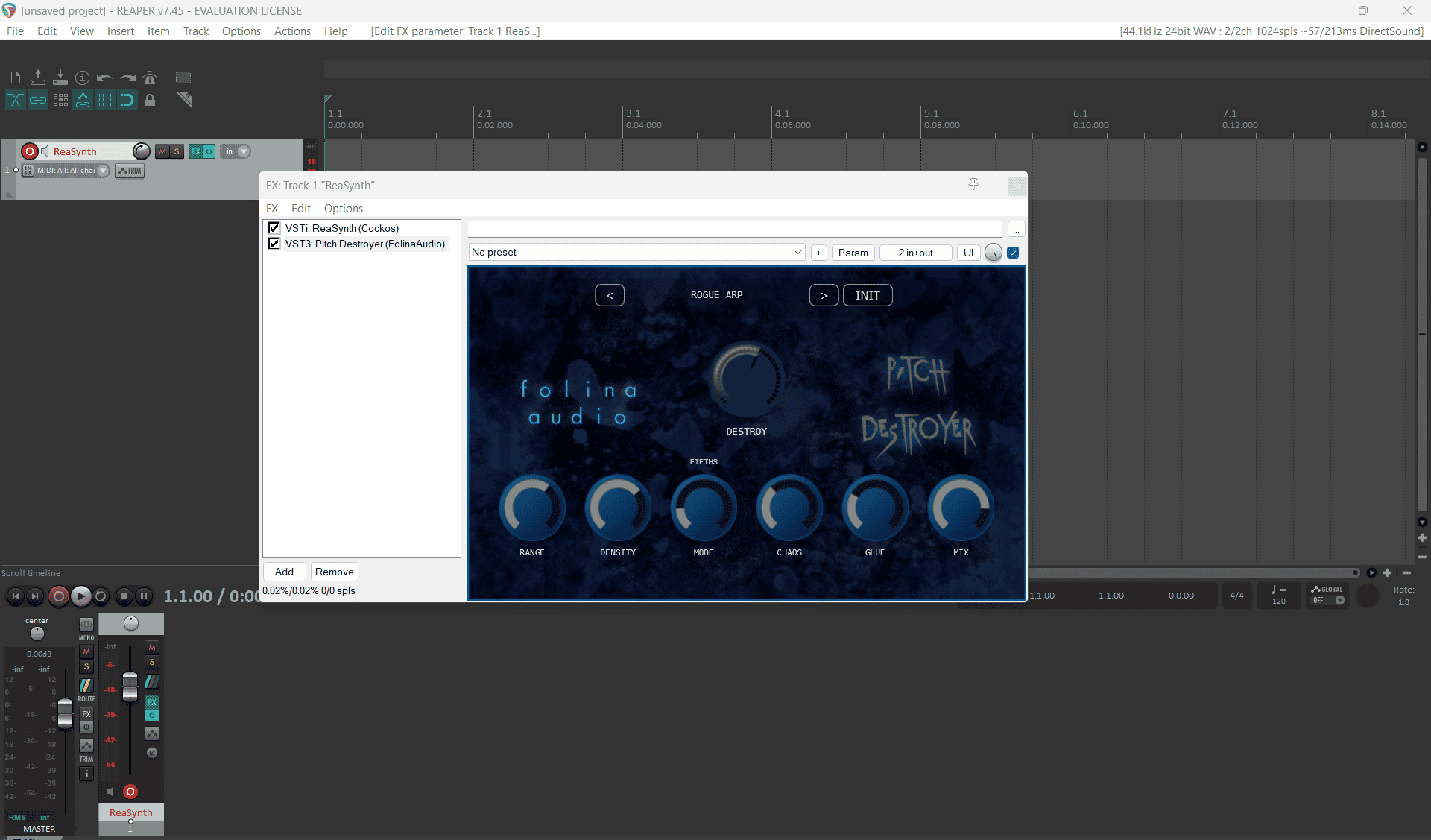Viewport: 1431px width, 840px height.
Task: Toggle phase invert on ReaSynth mixer strip
Action: coord(152,753)
